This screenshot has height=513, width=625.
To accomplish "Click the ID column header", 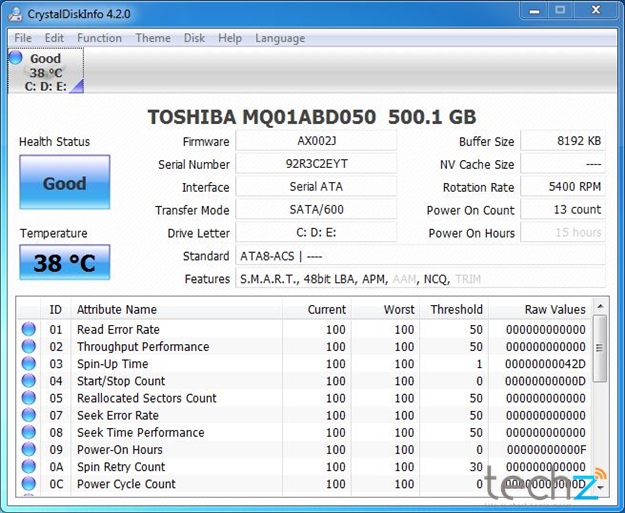I will coord(56,309).
